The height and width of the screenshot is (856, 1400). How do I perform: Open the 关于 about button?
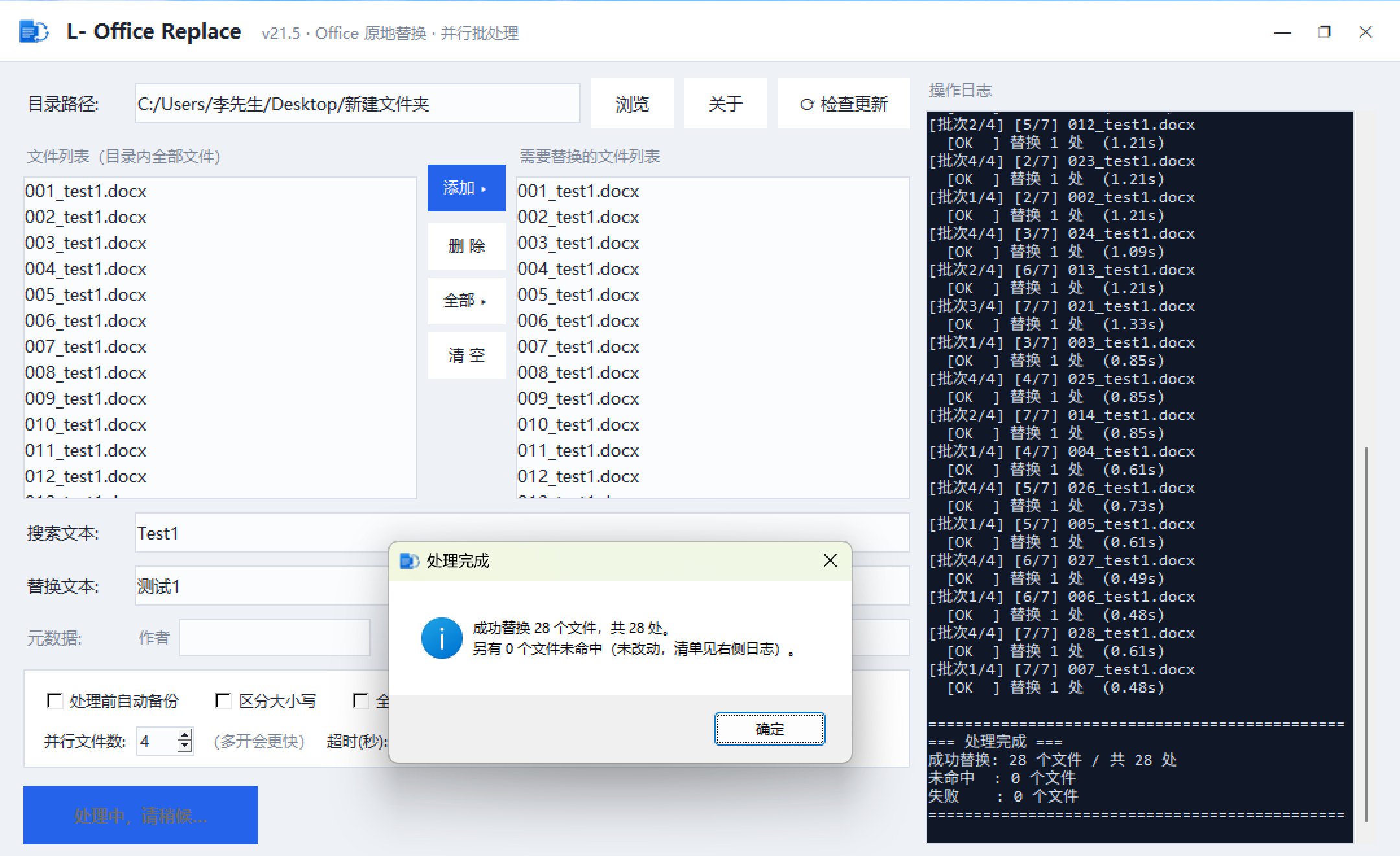click(726, 104)
